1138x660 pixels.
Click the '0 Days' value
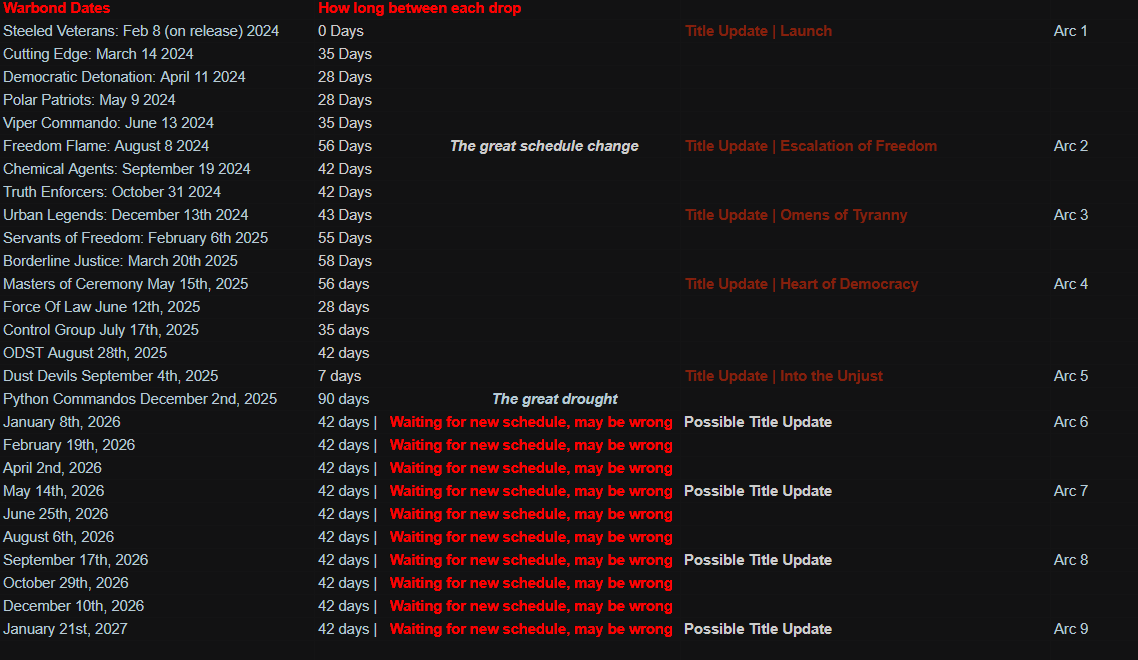click(340, 31)
